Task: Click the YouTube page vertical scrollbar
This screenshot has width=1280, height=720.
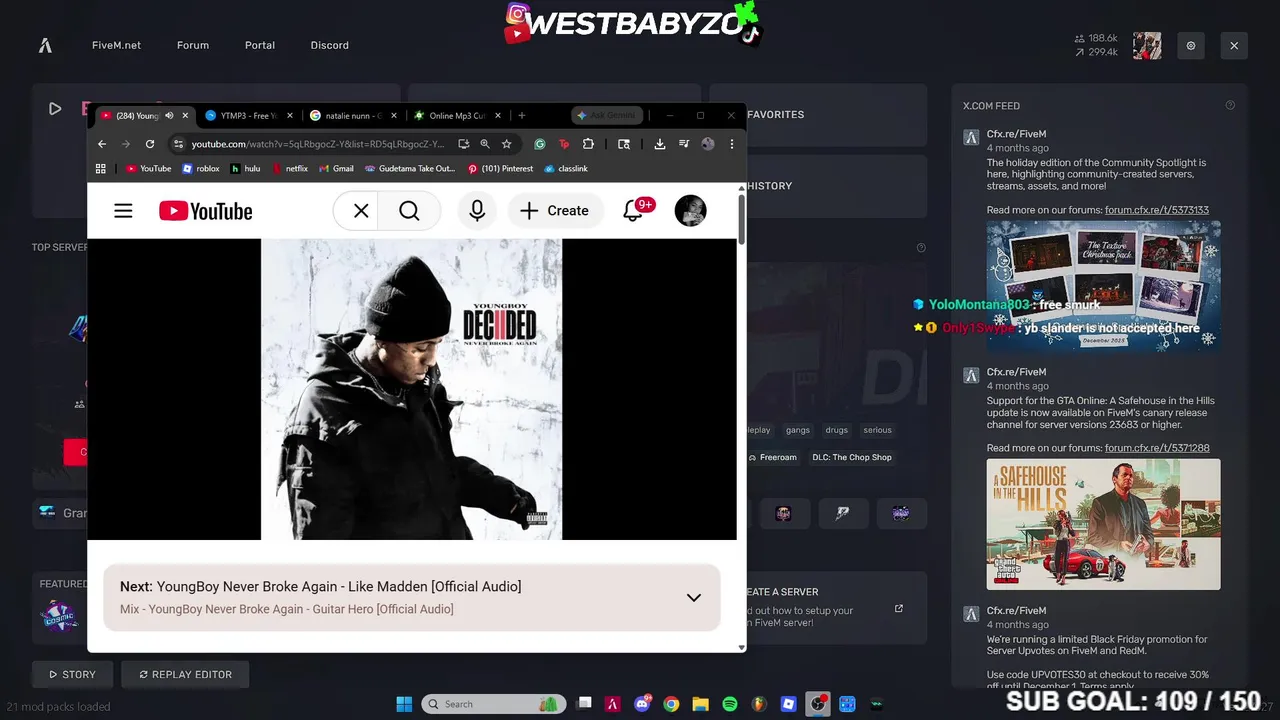Action: coord(741,219)
